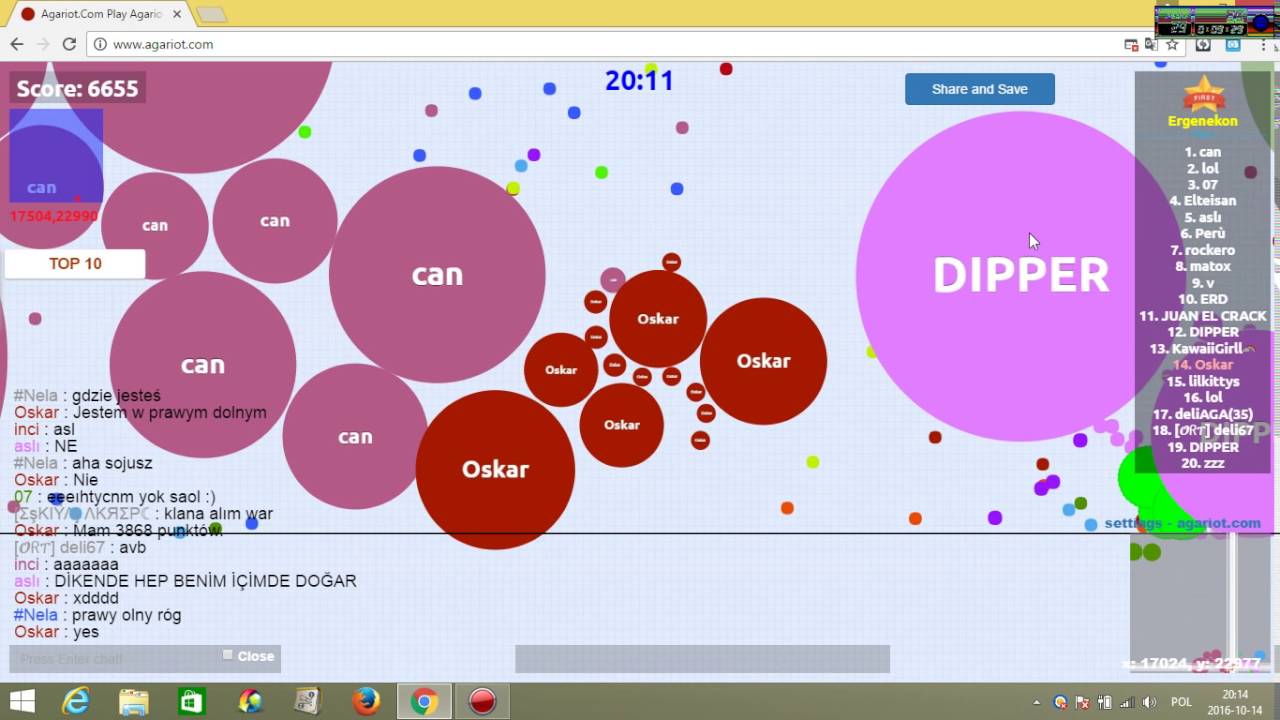1280x720 pixels.
Task: Switch the POL keyboard language indicator
Action: (x=1181, y=702)
